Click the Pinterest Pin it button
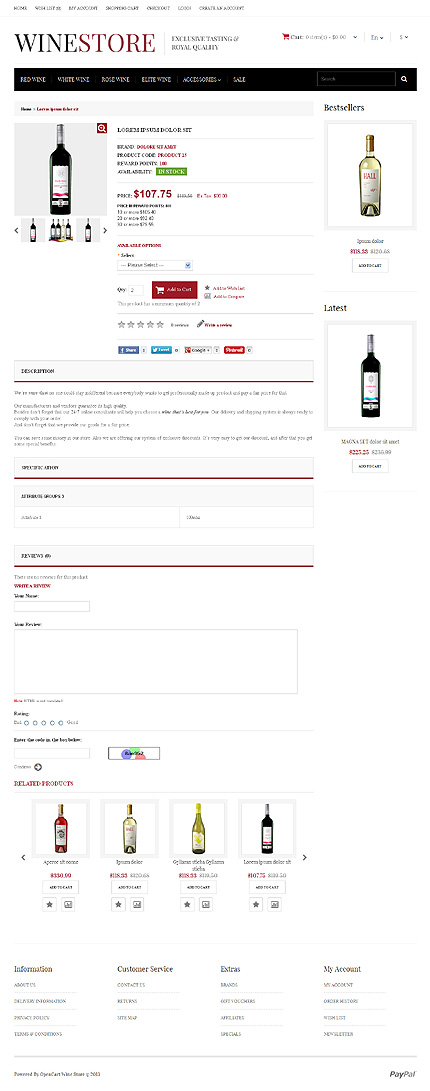This screenshot has height=1091, width=430. [234, 350]
